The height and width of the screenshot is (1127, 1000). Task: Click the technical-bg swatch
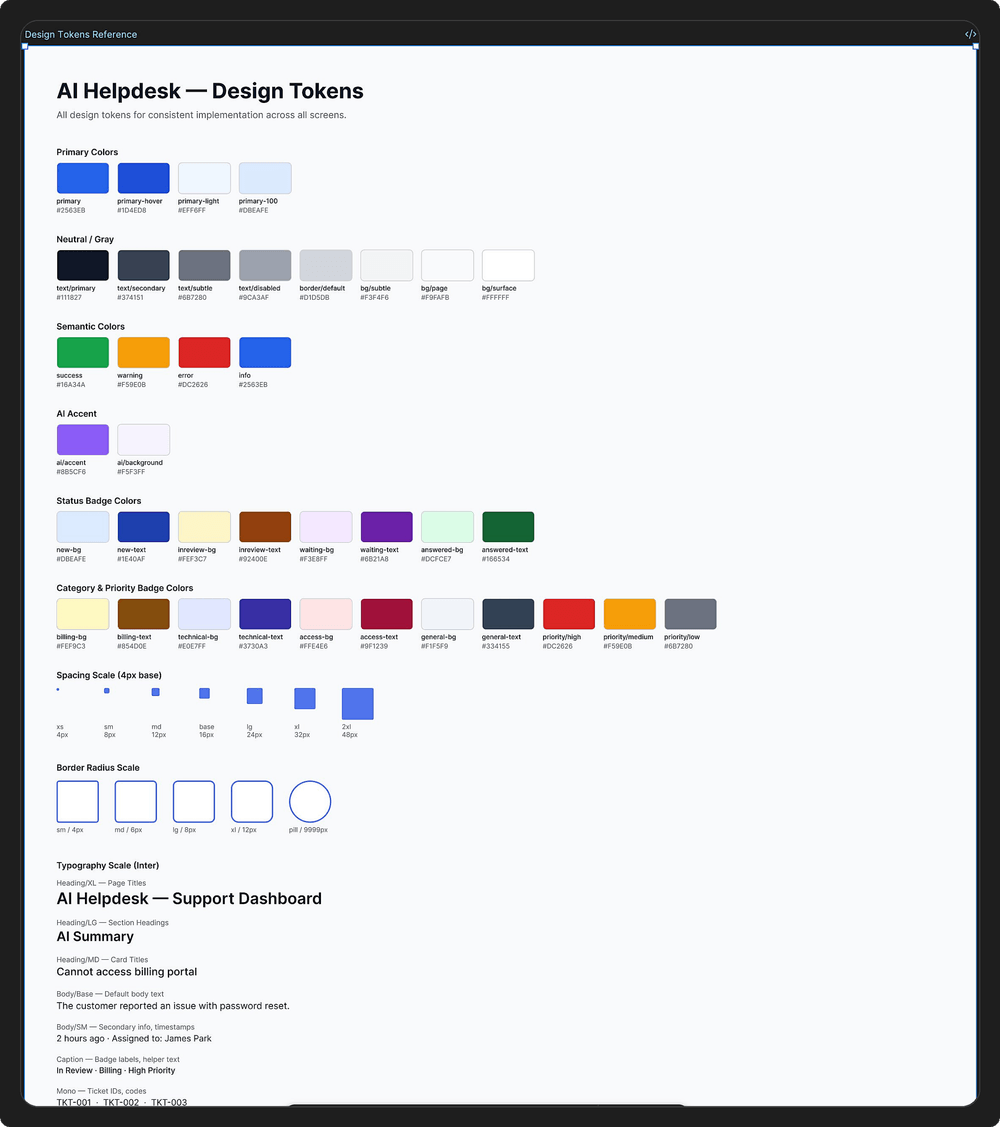coord(204,614)
